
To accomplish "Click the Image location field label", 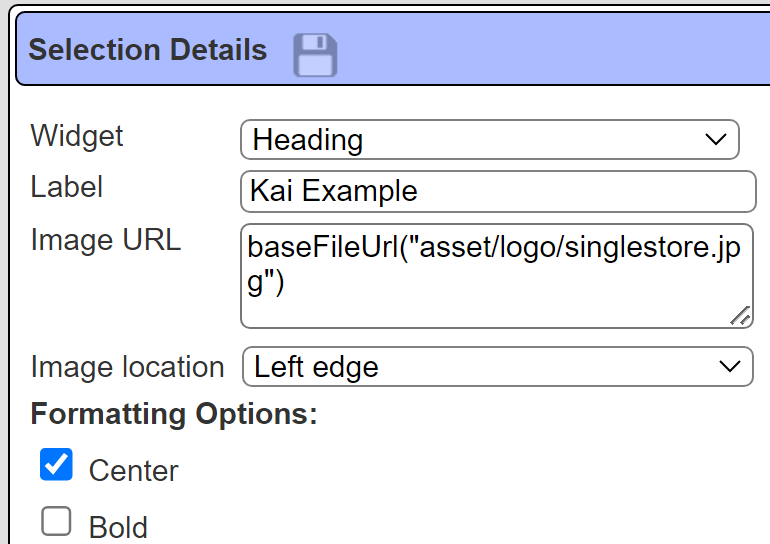I will coord(127,367).
